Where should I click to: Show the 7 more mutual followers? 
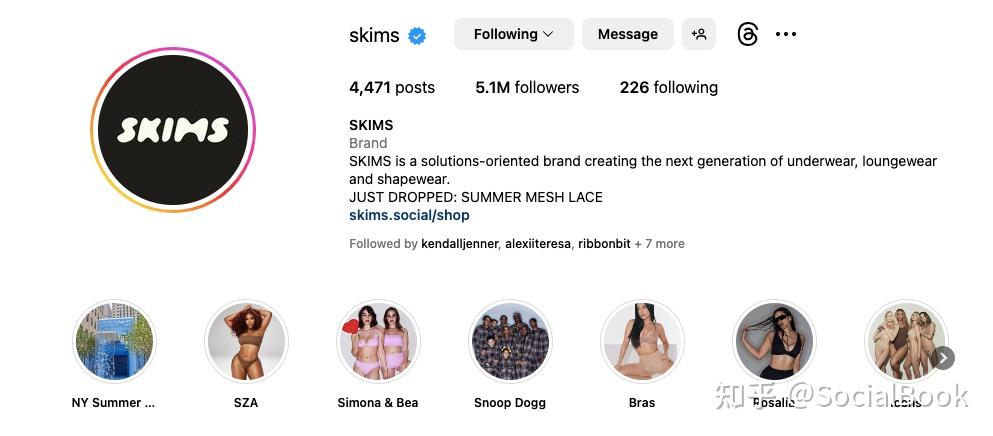(x=660, y=244)
